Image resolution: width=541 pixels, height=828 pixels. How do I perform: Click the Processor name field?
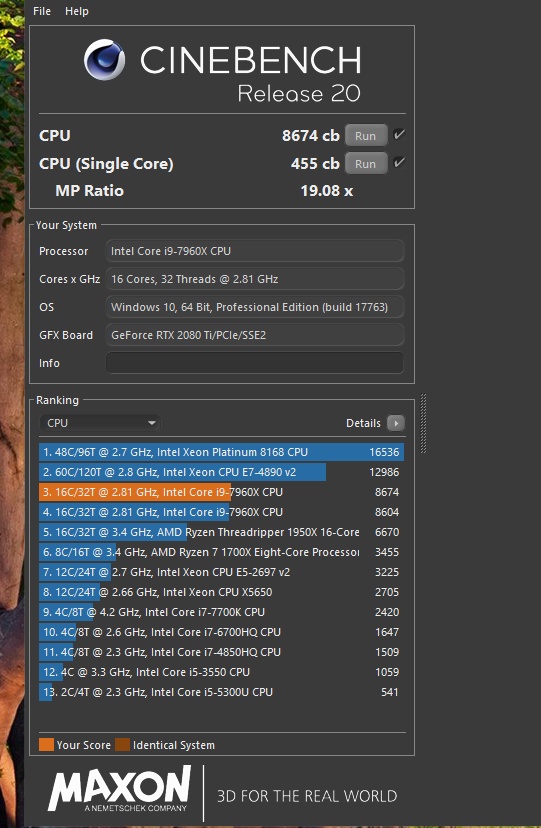coord(255,251)
